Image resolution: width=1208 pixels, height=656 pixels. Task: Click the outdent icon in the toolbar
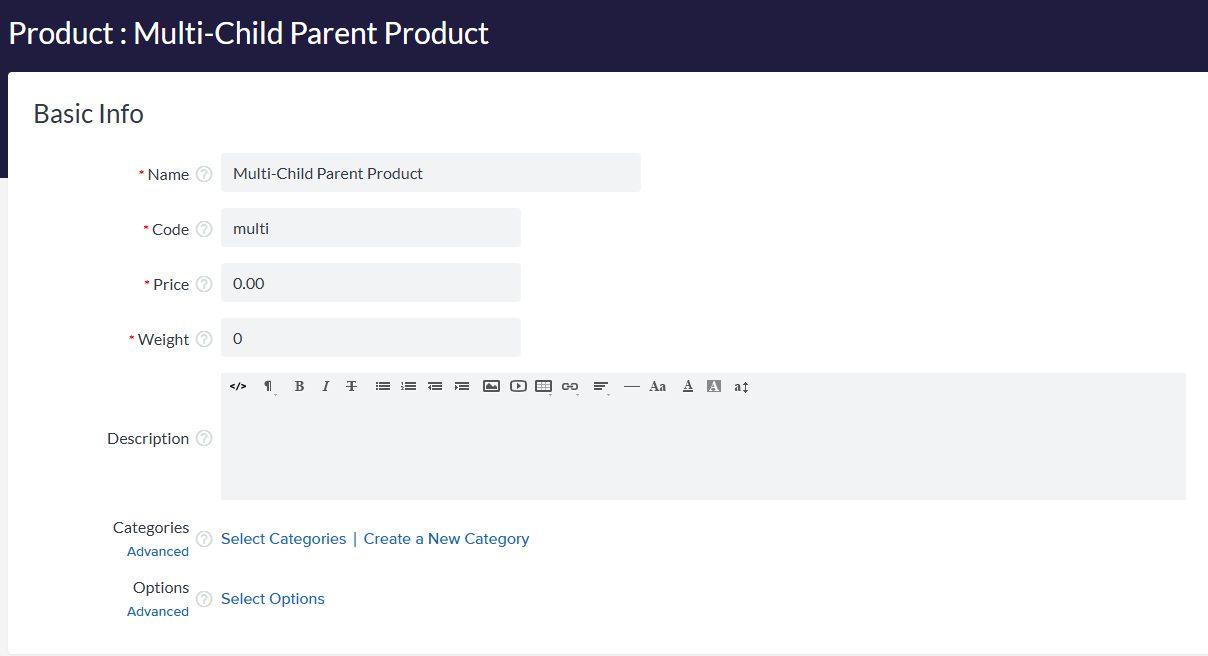tap(435, 386)
